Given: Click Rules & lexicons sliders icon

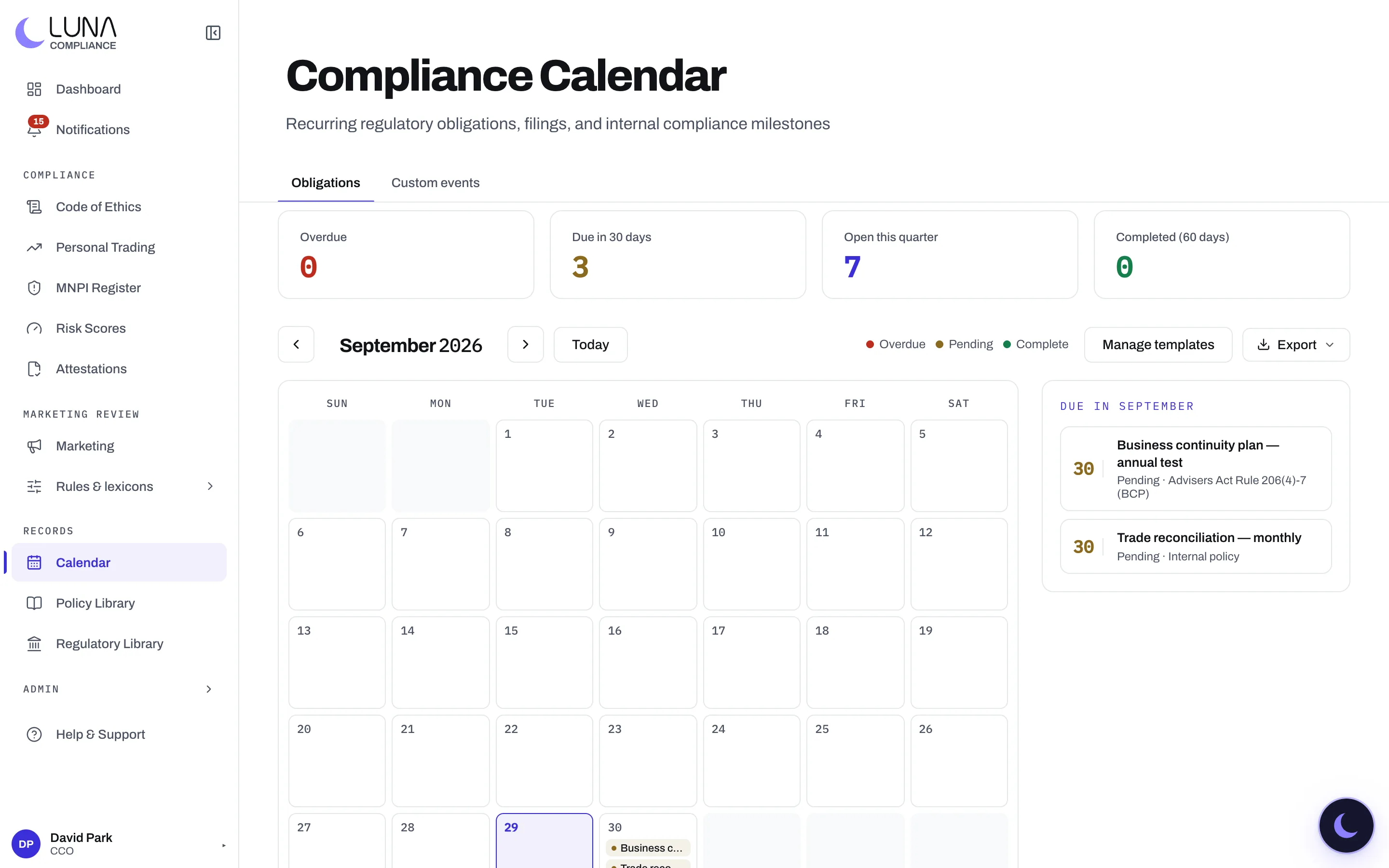Looking at the screenshot, I should (34, 486).
